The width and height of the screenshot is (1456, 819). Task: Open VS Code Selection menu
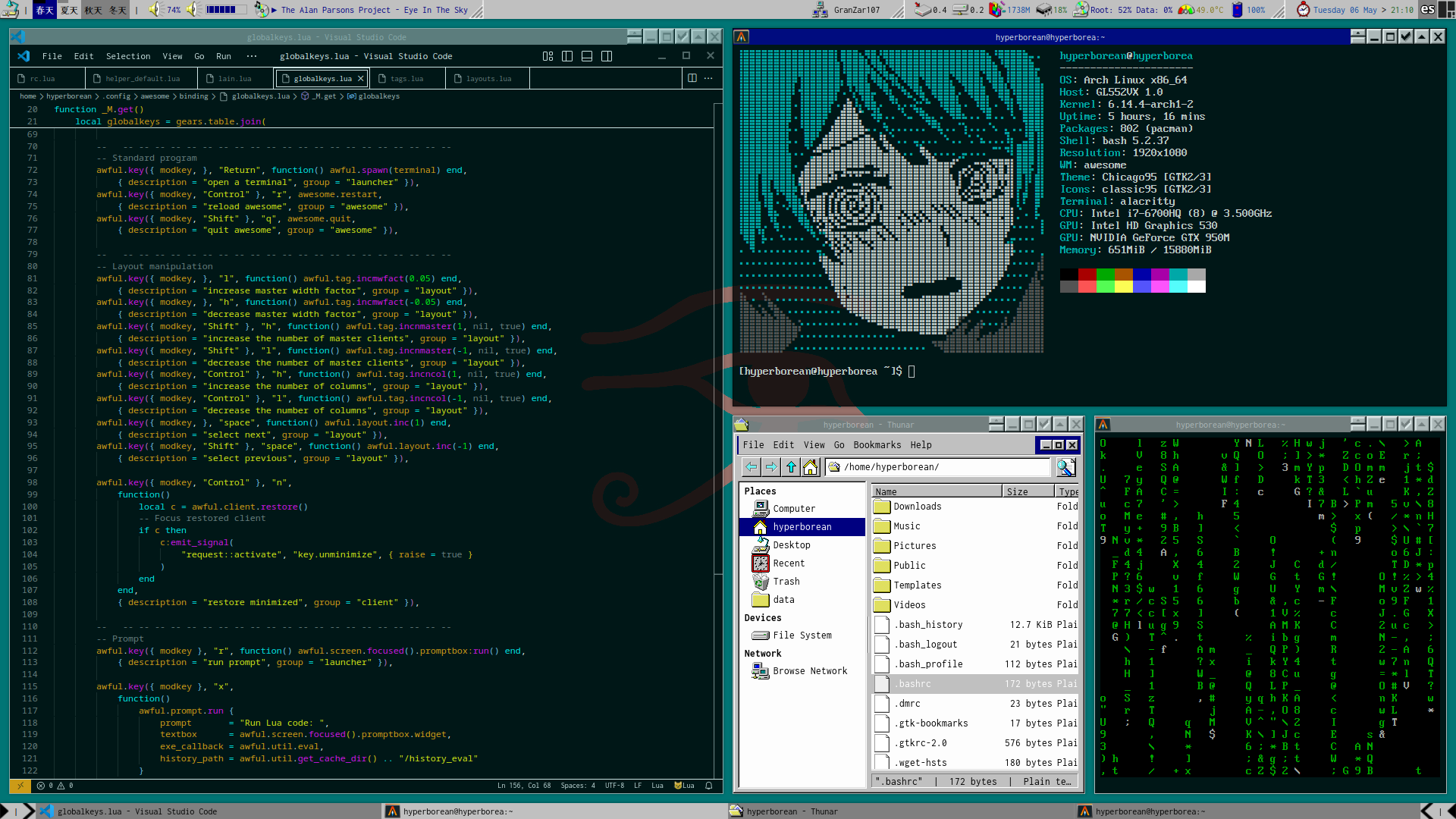128,56
